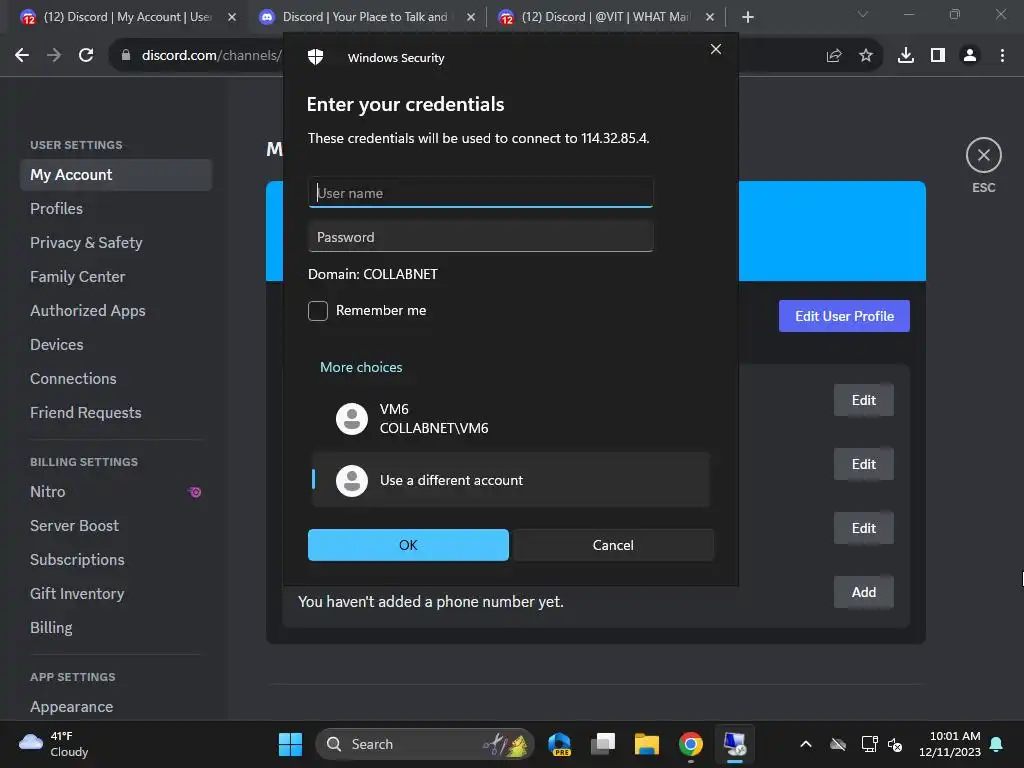Open Nitro billing settings
This screenshot has height=768, width=1024.
116,491
